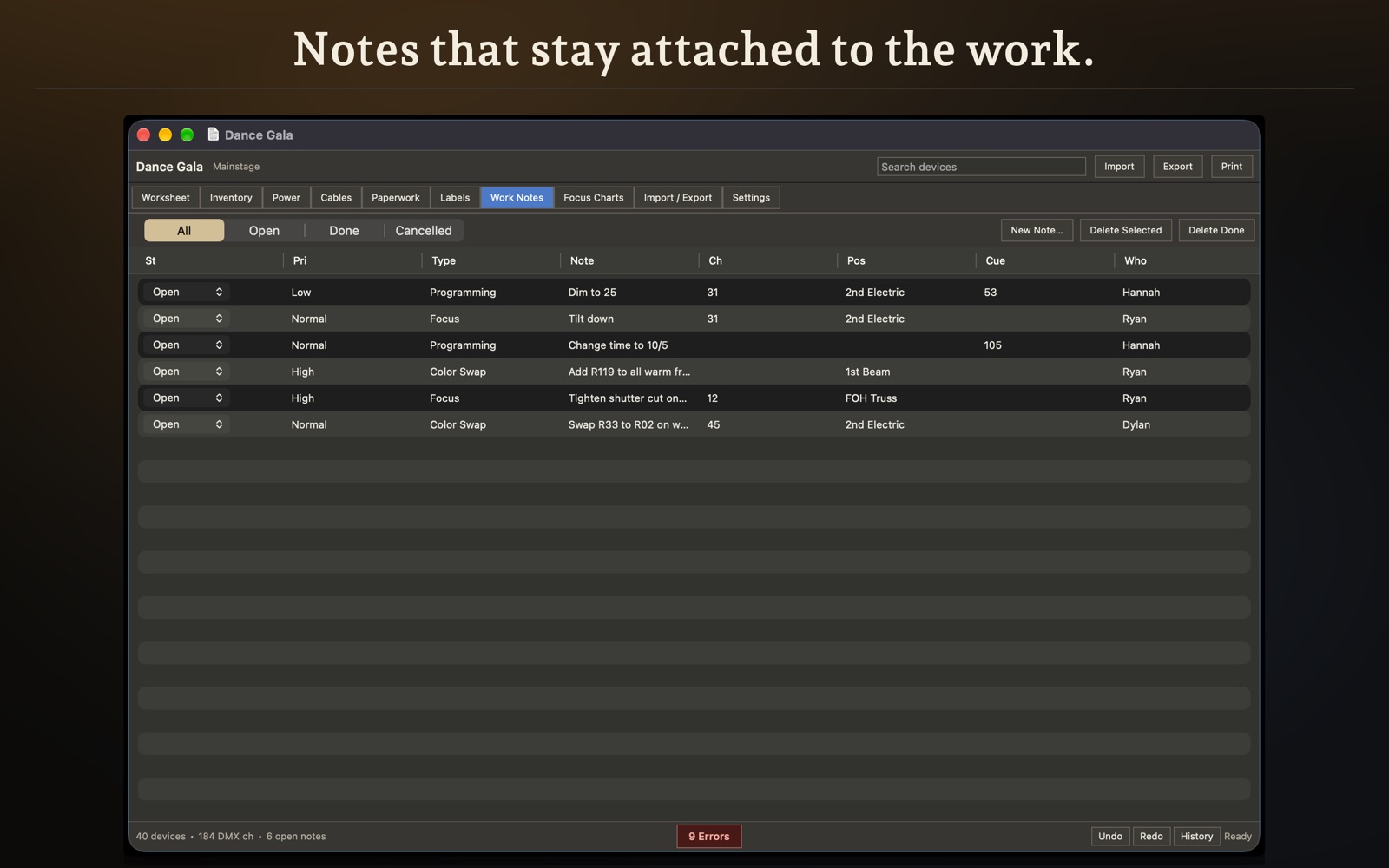
Task: Open the 9 Errors indicator
Action: 709,837
